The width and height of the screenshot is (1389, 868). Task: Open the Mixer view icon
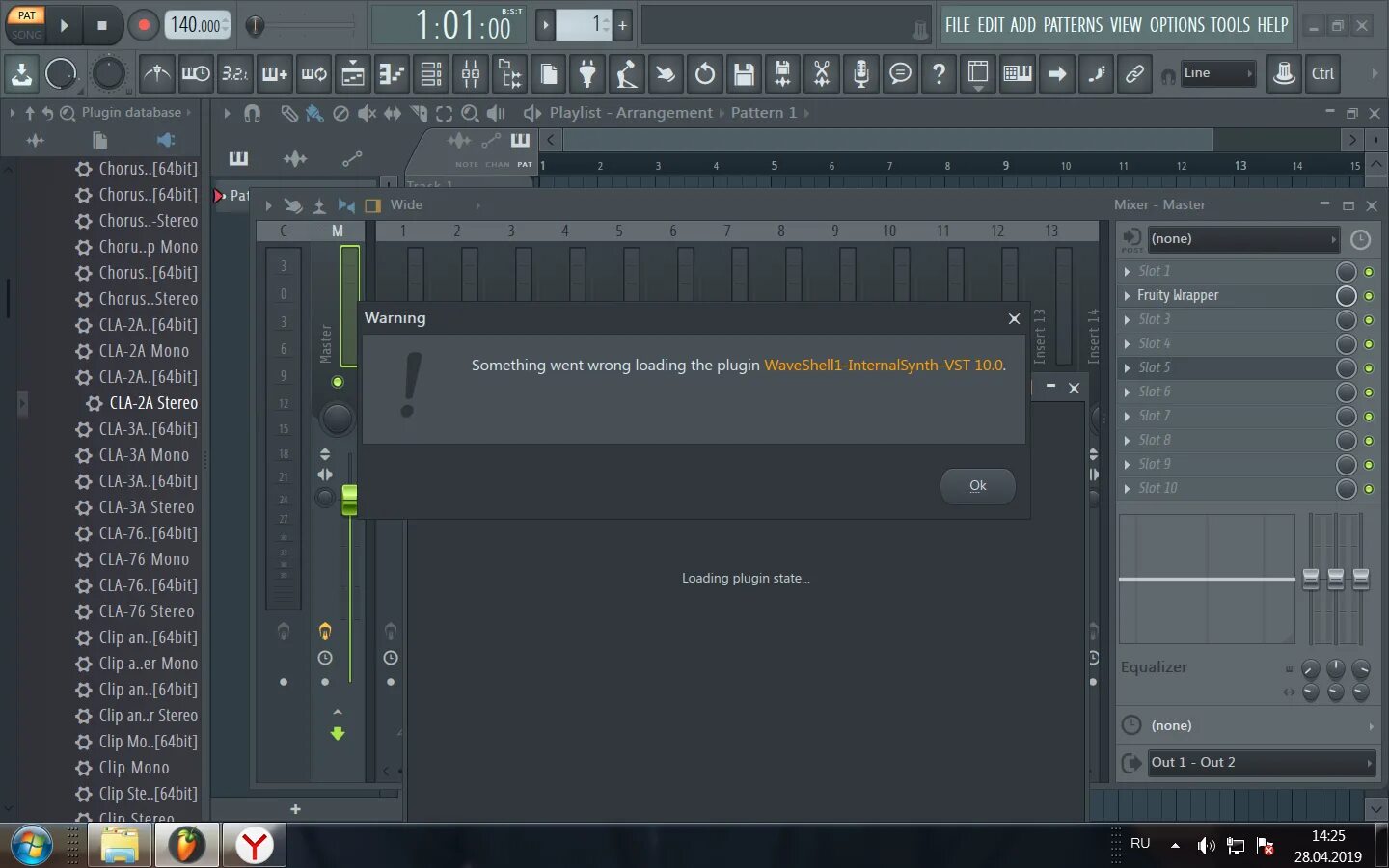click(471, 73)
